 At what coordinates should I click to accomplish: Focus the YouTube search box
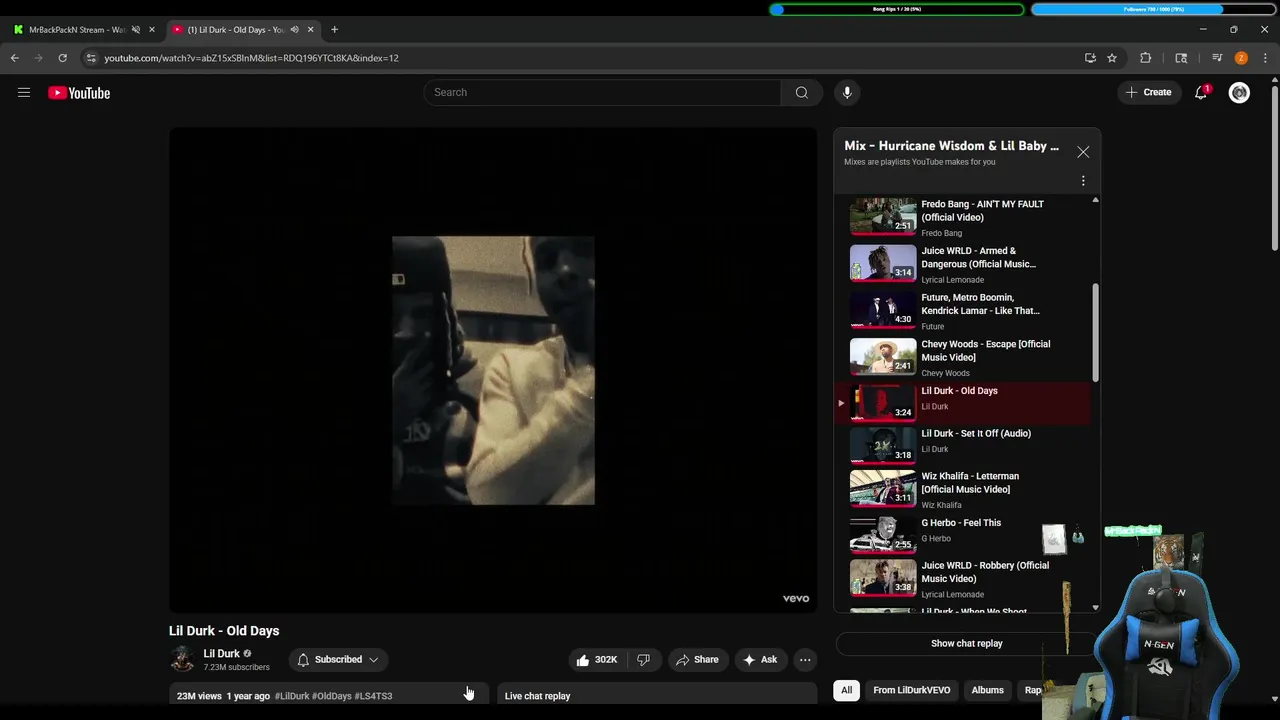[x=602, y=92]
